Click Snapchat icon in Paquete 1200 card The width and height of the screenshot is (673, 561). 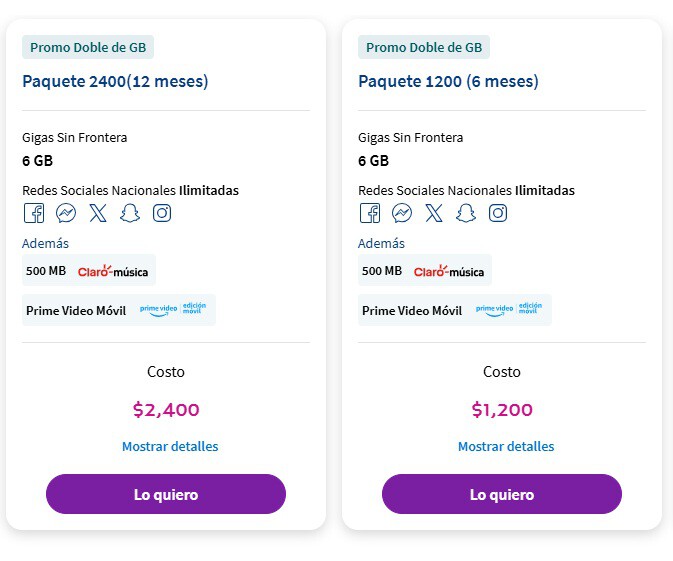465,213
